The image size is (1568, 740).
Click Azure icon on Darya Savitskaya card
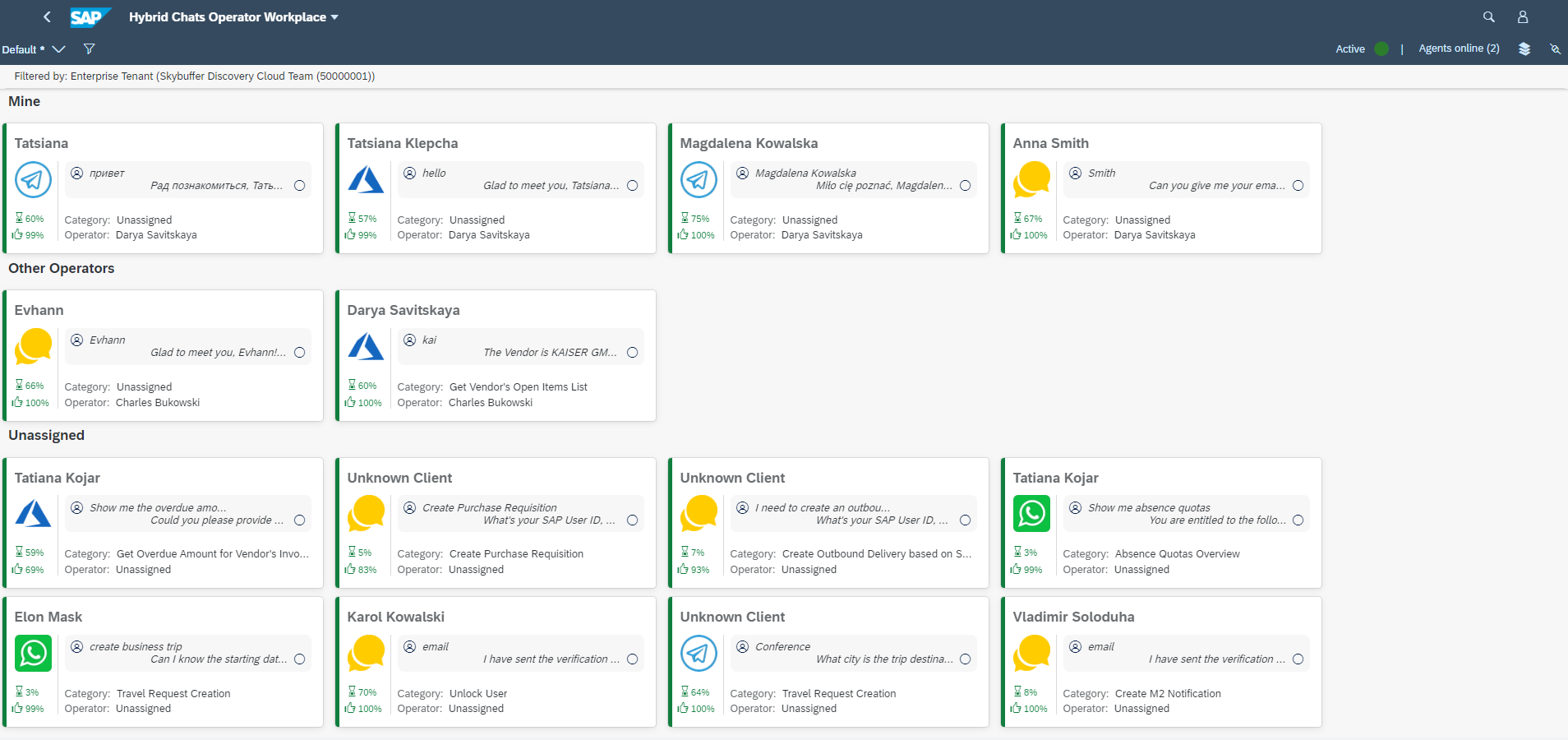[366, 347]
